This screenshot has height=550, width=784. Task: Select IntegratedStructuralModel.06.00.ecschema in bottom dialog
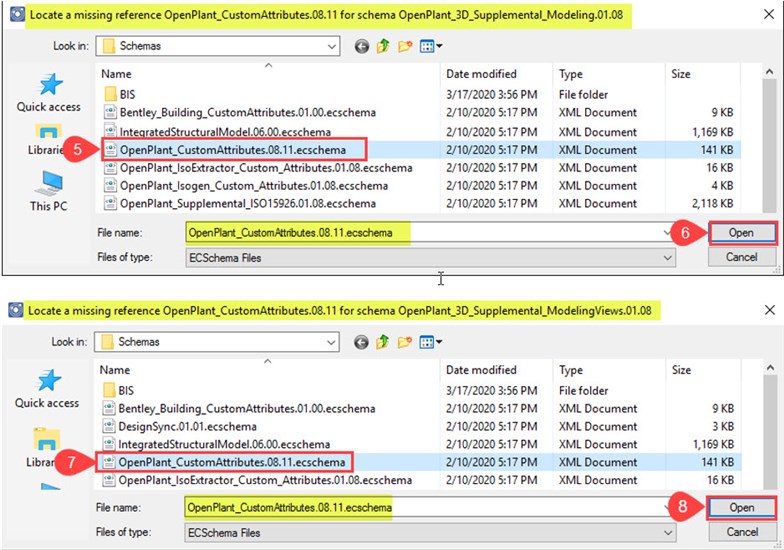tap(224, 444)
